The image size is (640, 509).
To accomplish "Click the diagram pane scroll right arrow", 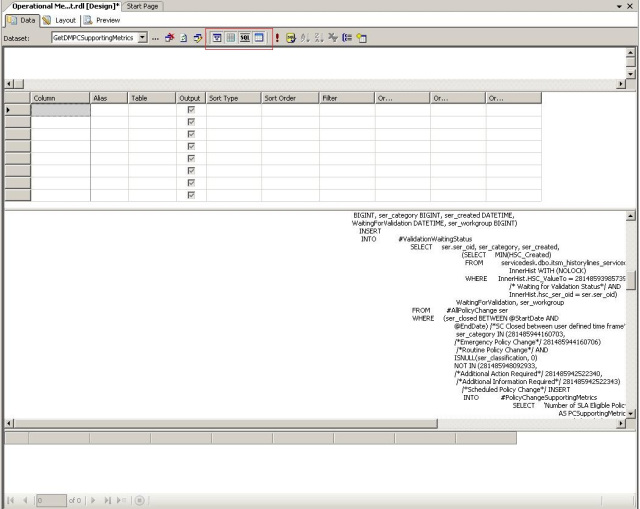I will point(621,84).
